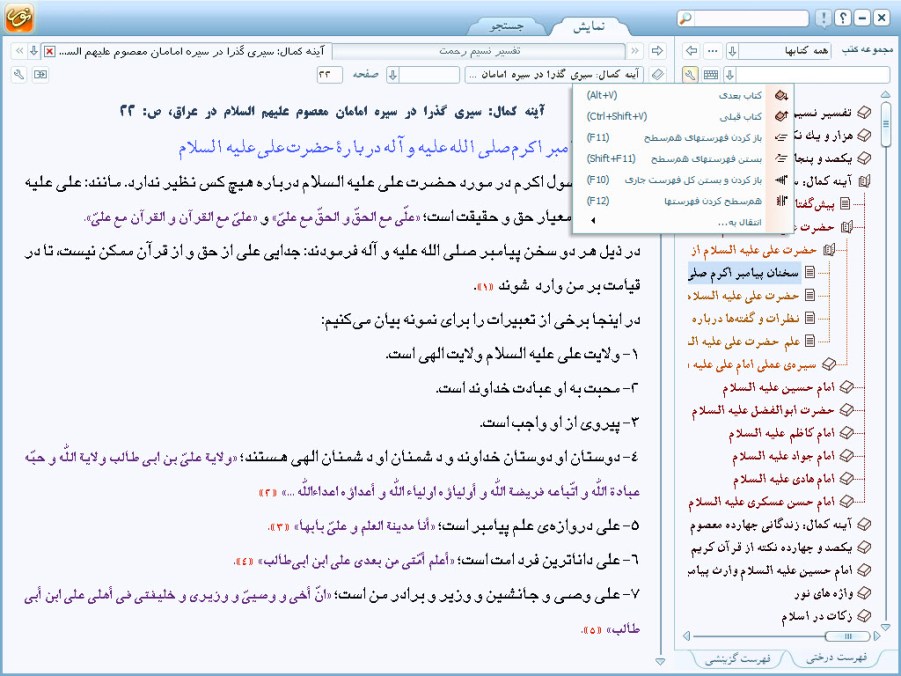Switch to the جستجو tab
Viewport: 901px width, 676px height.
[x=506, y=26]
